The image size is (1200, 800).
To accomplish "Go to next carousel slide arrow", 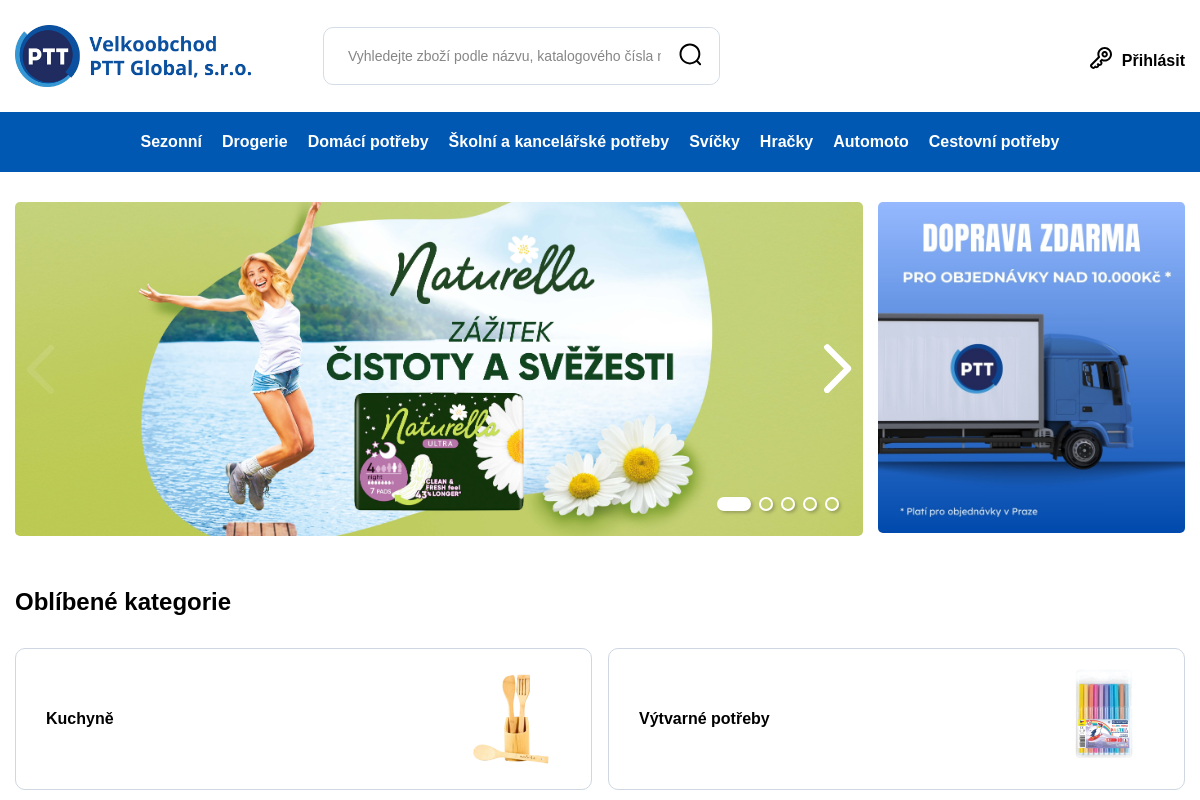I will click(x=837, y=368).
